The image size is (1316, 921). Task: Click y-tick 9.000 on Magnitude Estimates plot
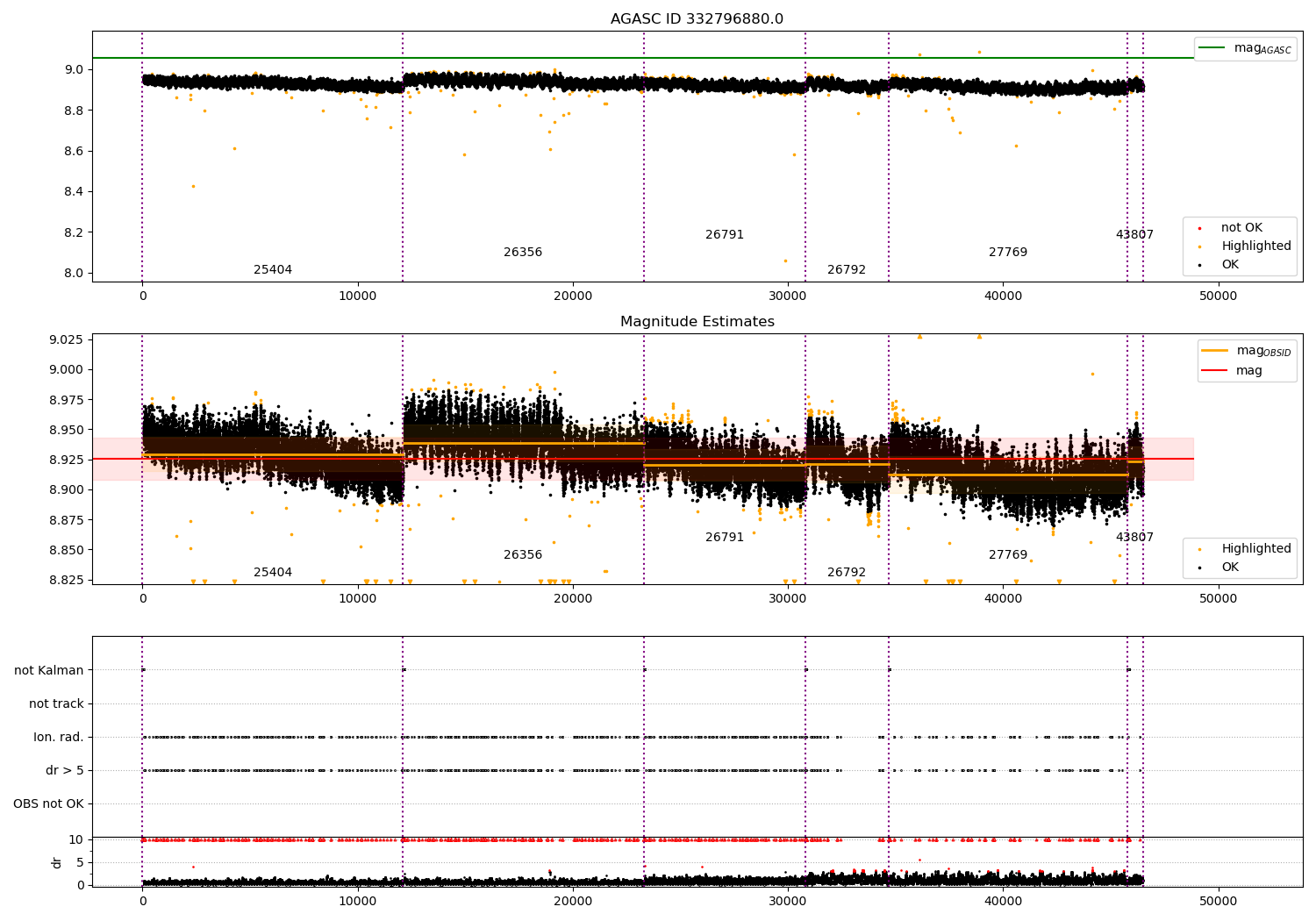pos(67,370)
